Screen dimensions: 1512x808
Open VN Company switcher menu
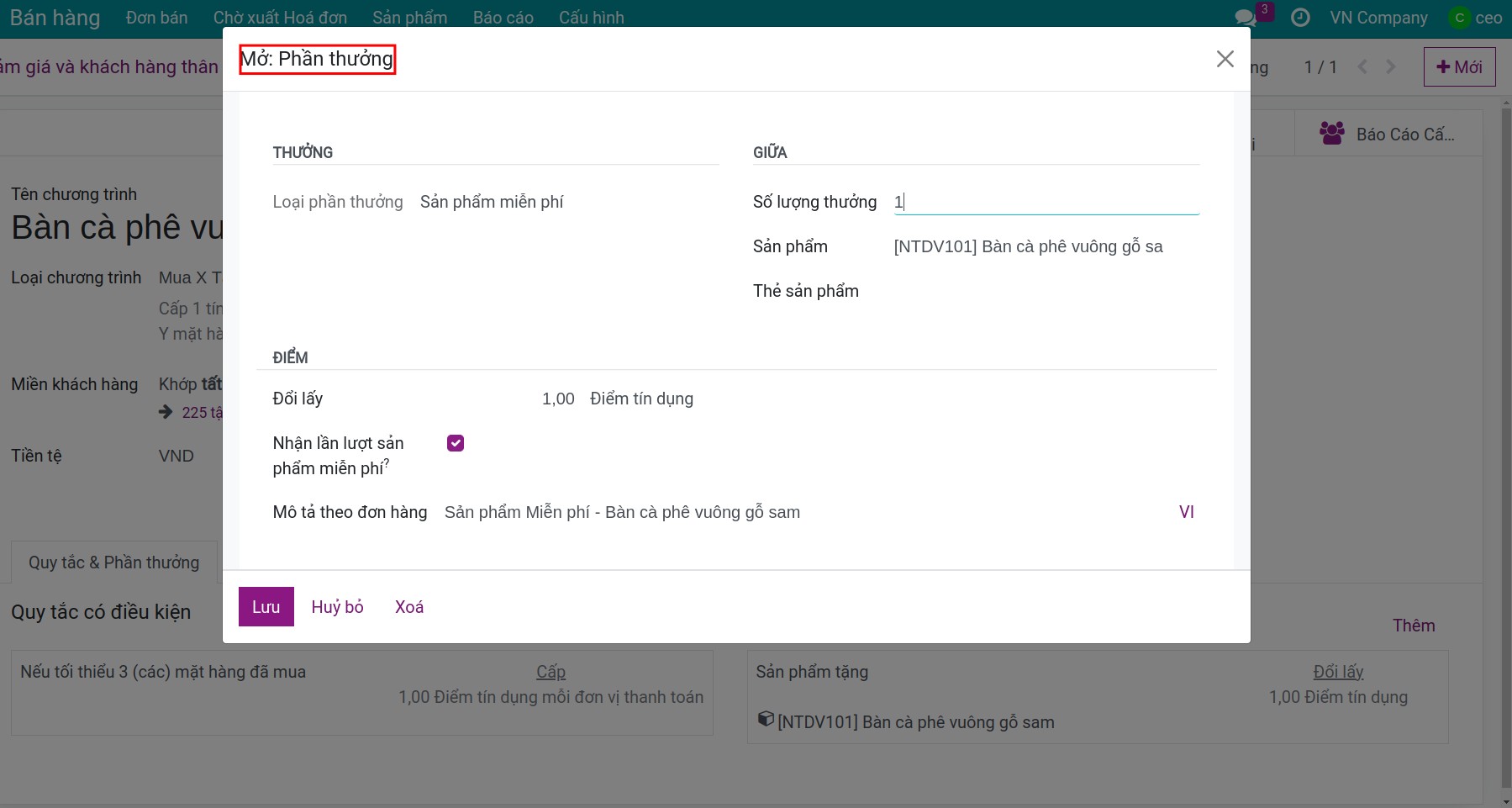pyautogui.click(x=1378, y=18)
